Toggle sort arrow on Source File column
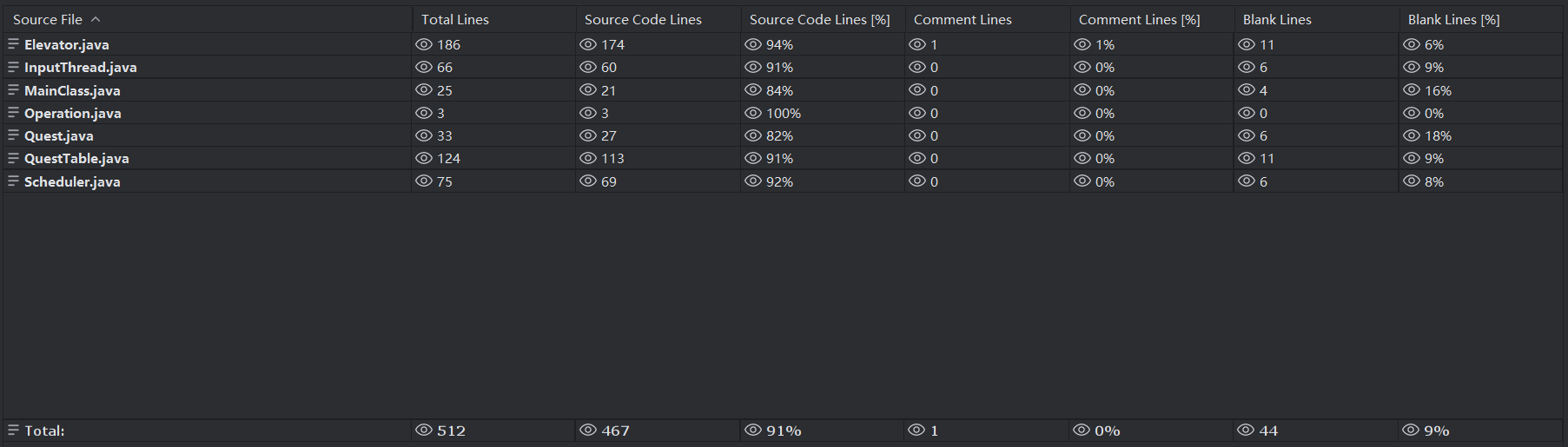This screenshot has height=447, width=1568. click(x=96, y=19)
